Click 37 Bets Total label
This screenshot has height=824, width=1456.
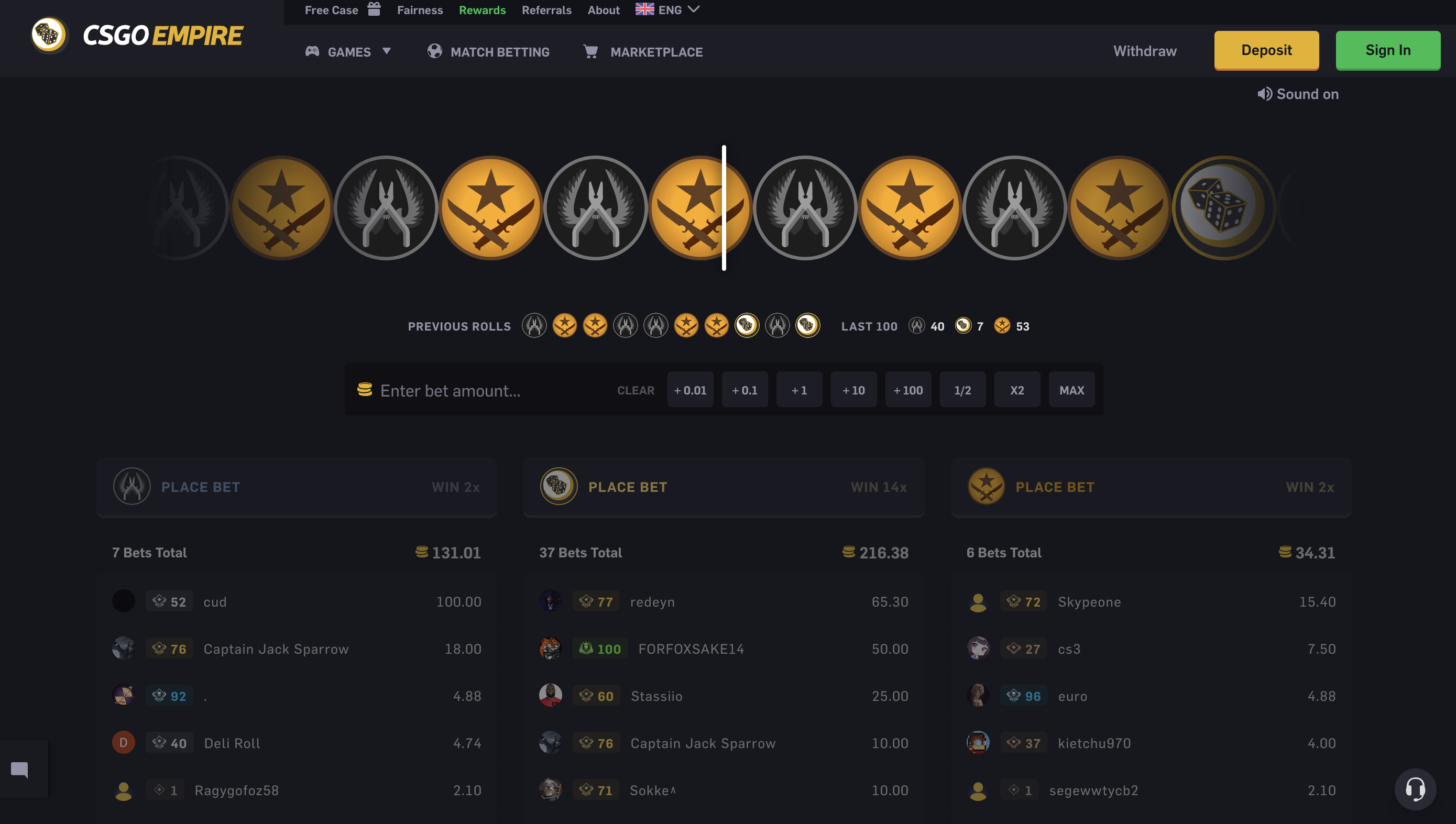[581, 552]
